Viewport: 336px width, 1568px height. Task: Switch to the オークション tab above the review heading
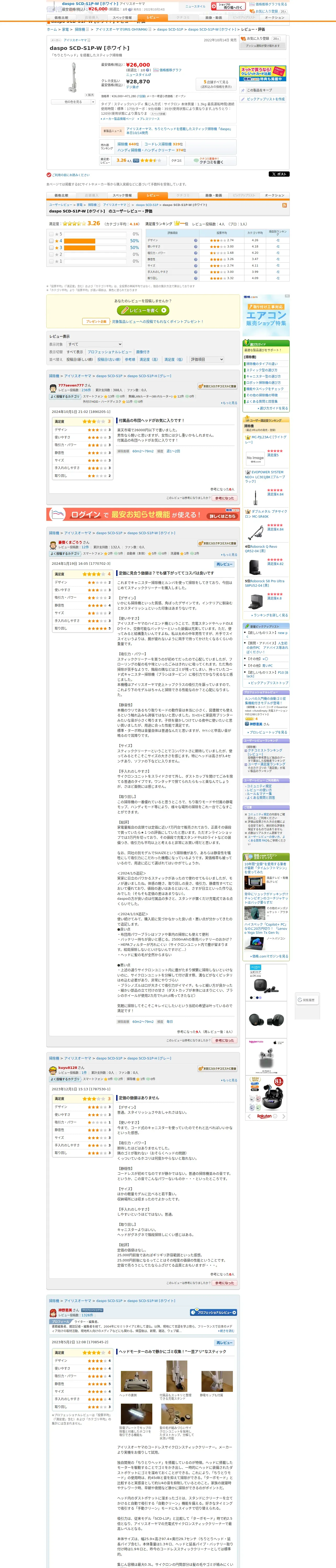click(275, 195)
